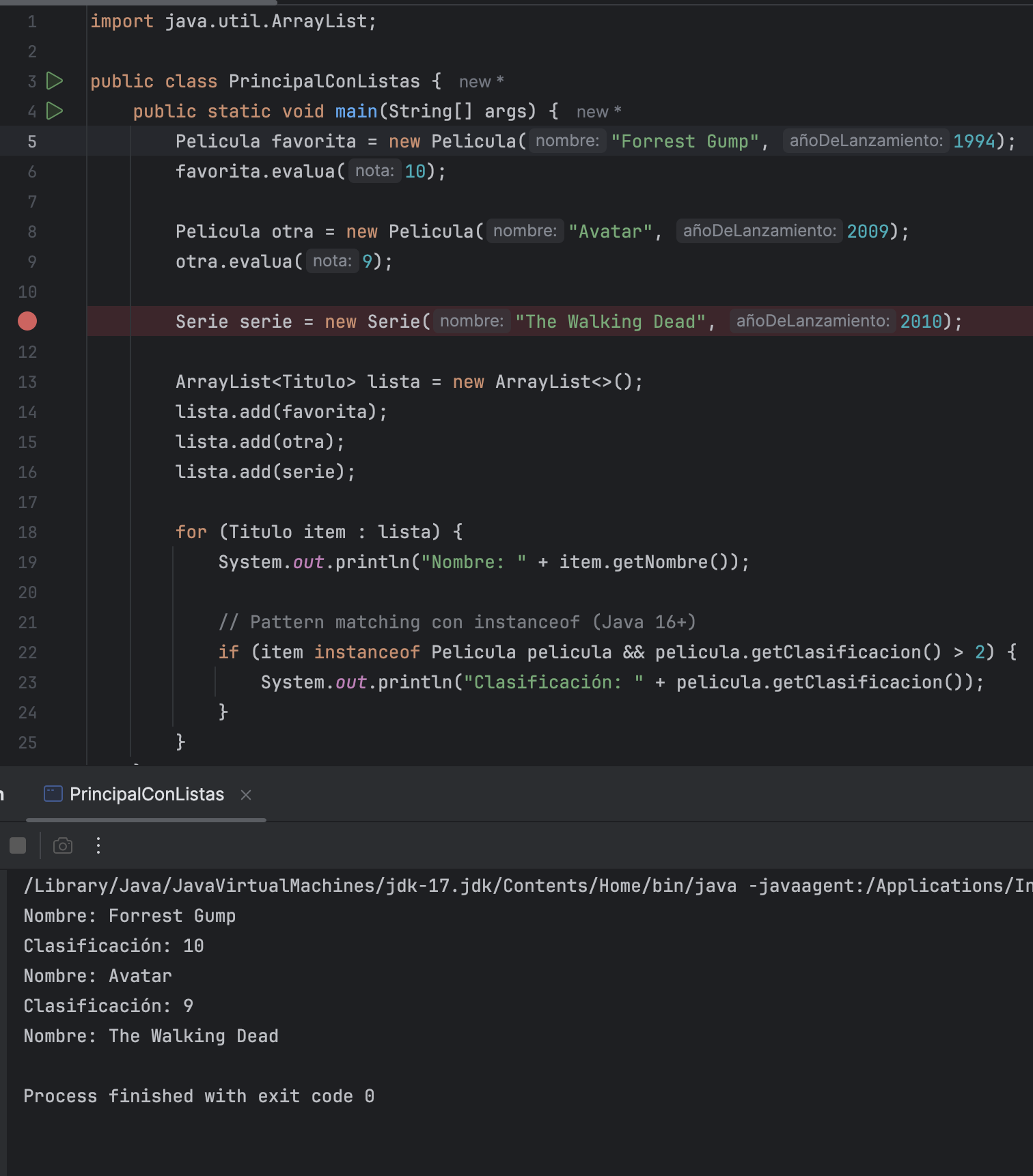
Task: Click console output 'Nombre: Avatar'
Action: (98, 976)
